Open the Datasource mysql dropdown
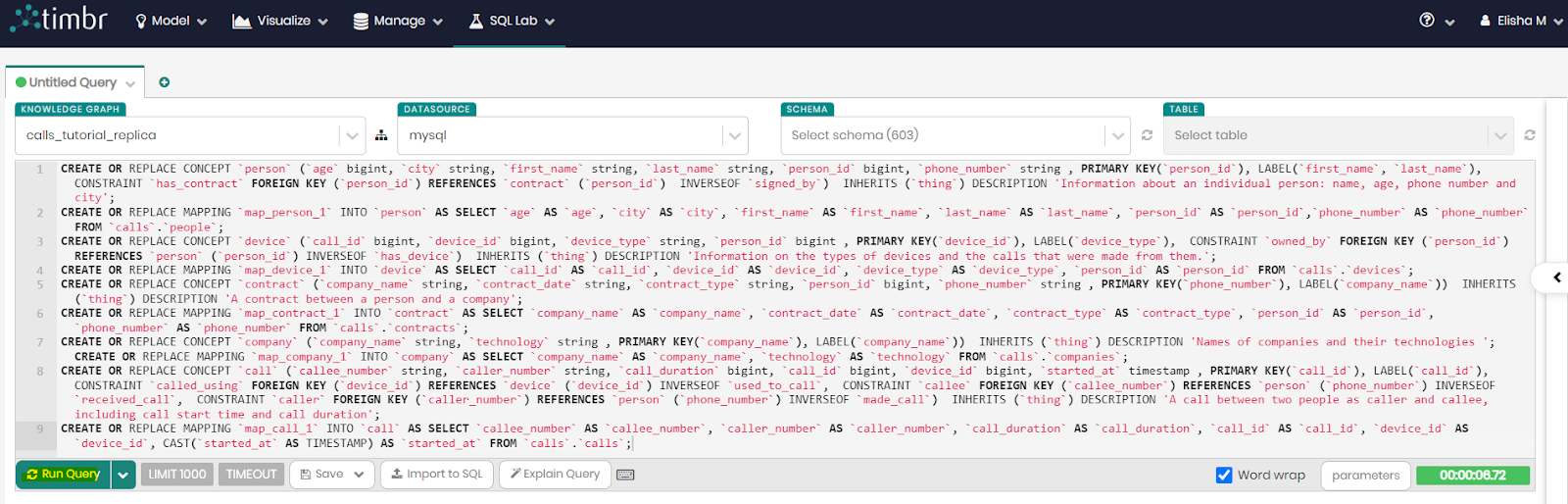 click(x=734, y=135)
